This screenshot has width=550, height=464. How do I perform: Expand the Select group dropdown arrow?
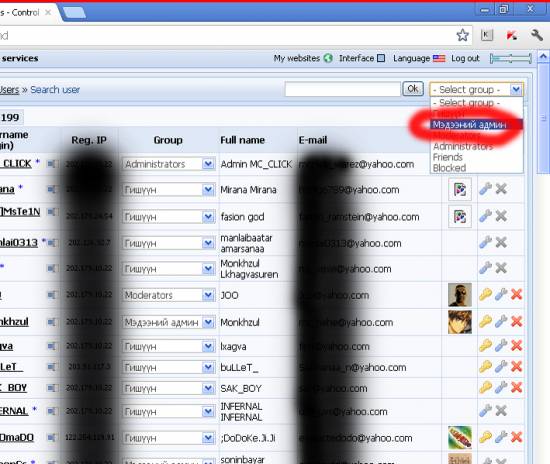click(516, 89)
